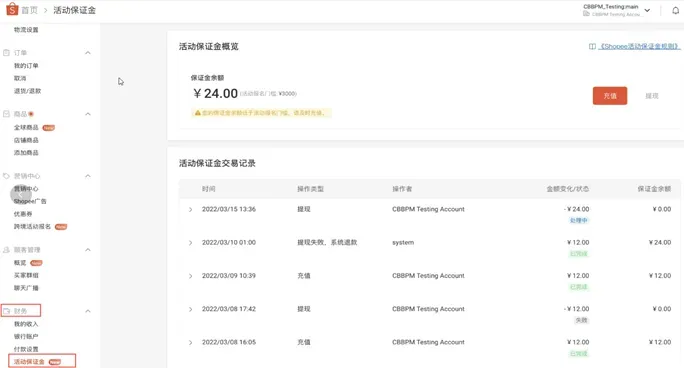Collapse the 订单 sidebar section
Screen dimensions: 684x368
[88, 53]
